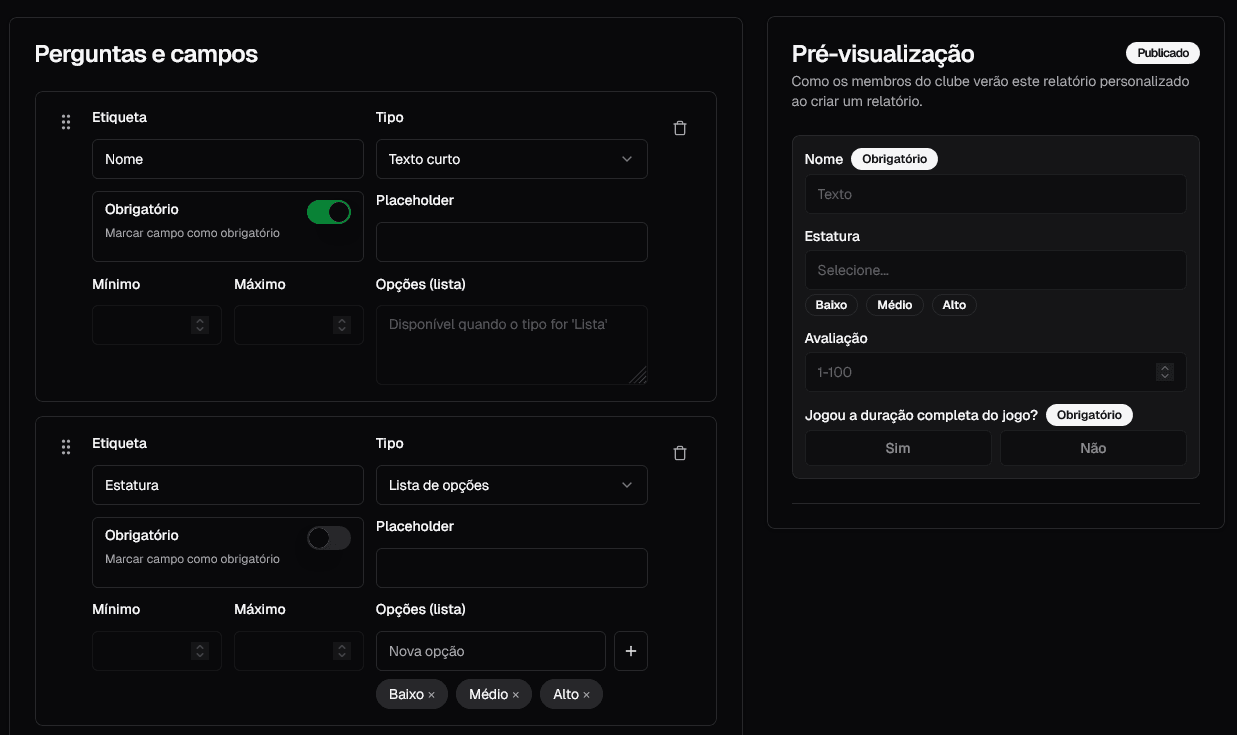This screenshot has width=1237, height=735.
Task: Open the Selecione Estatura preview dropdown
Action: pos(995,270)
